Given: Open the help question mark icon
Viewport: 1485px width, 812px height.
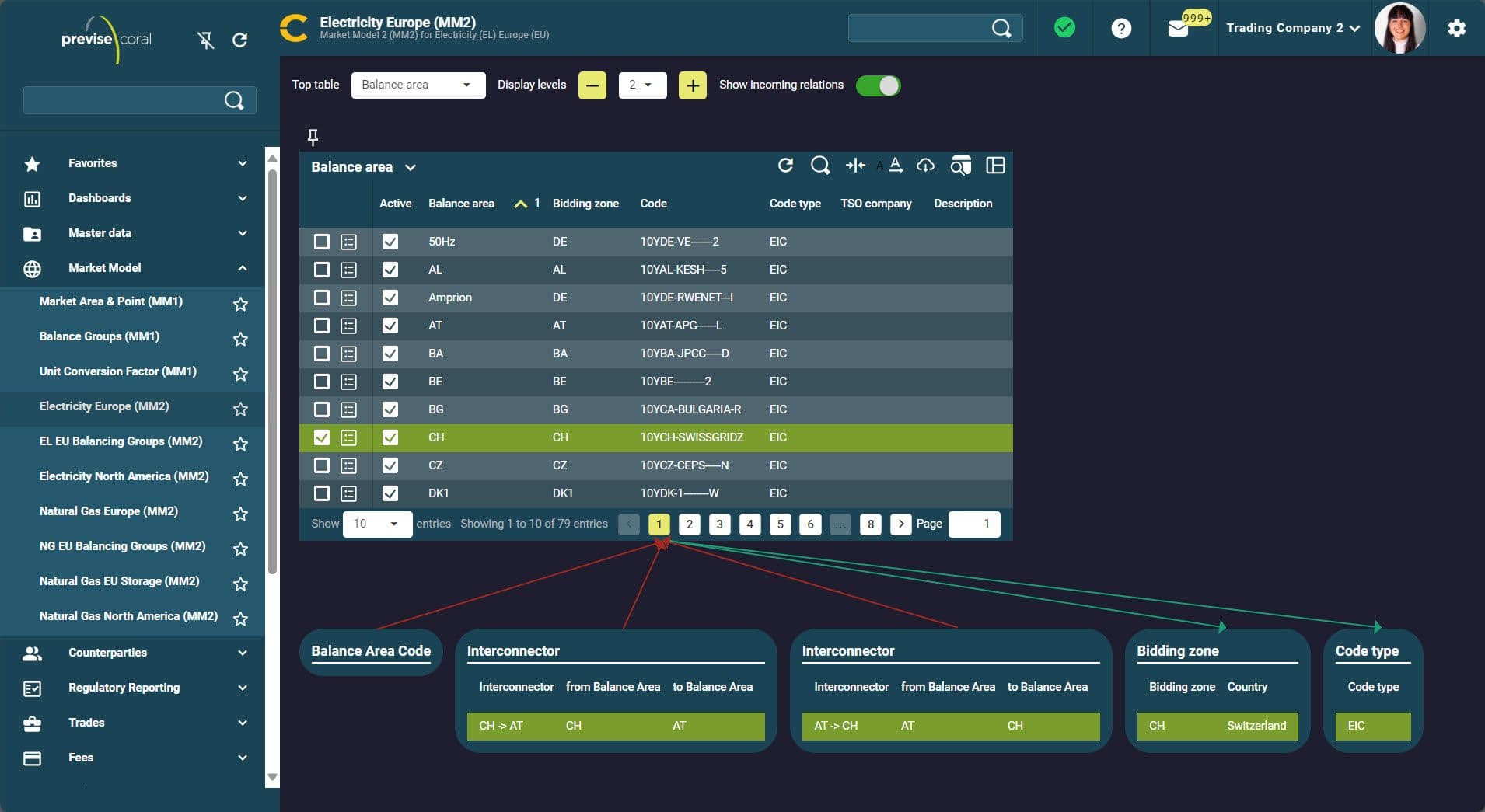Looking at the screenshot, I should coord(1120,29).
